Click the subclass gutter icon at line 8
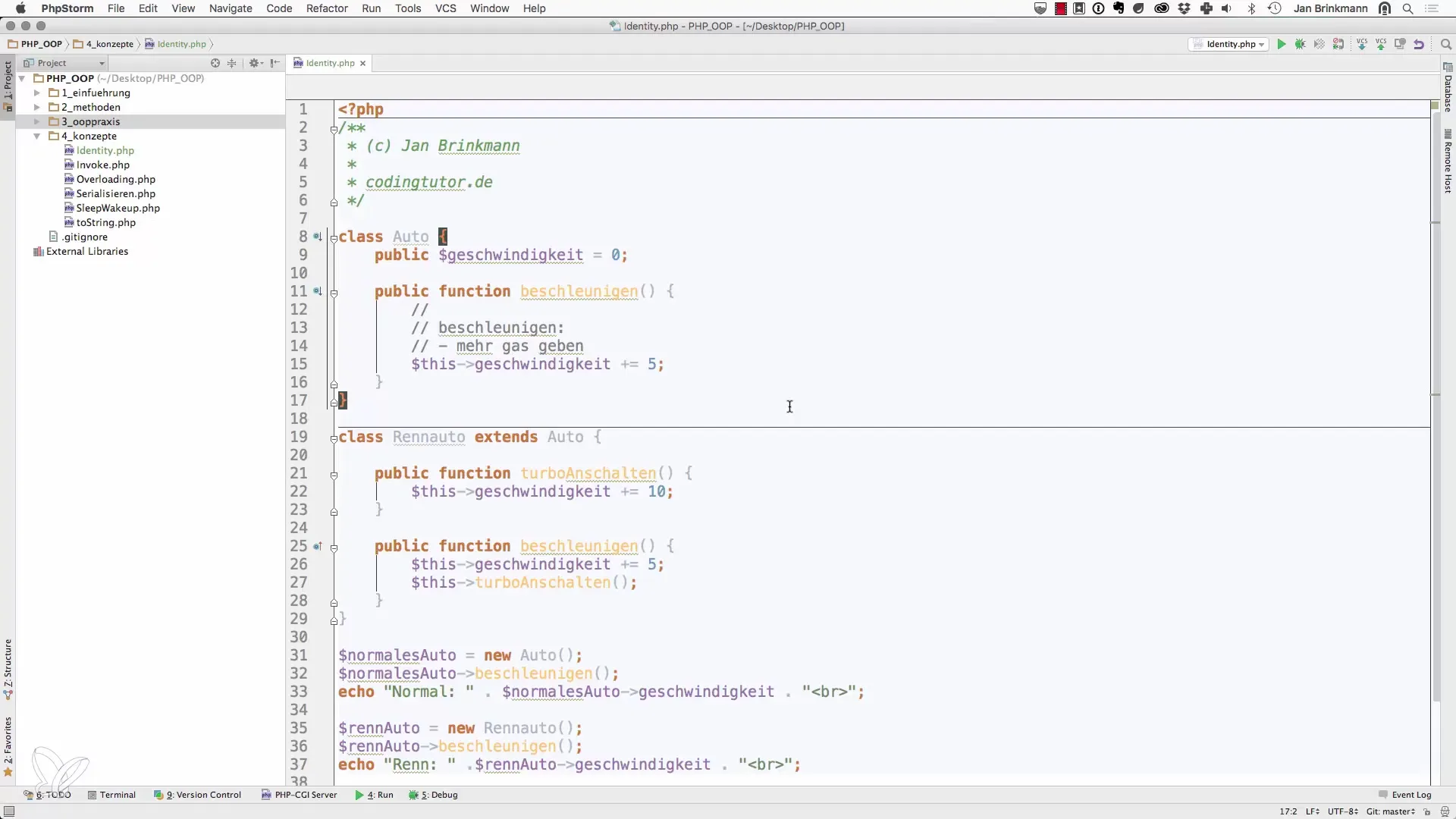This screenshot has width=1456, height=819. (x=318, y=237)
